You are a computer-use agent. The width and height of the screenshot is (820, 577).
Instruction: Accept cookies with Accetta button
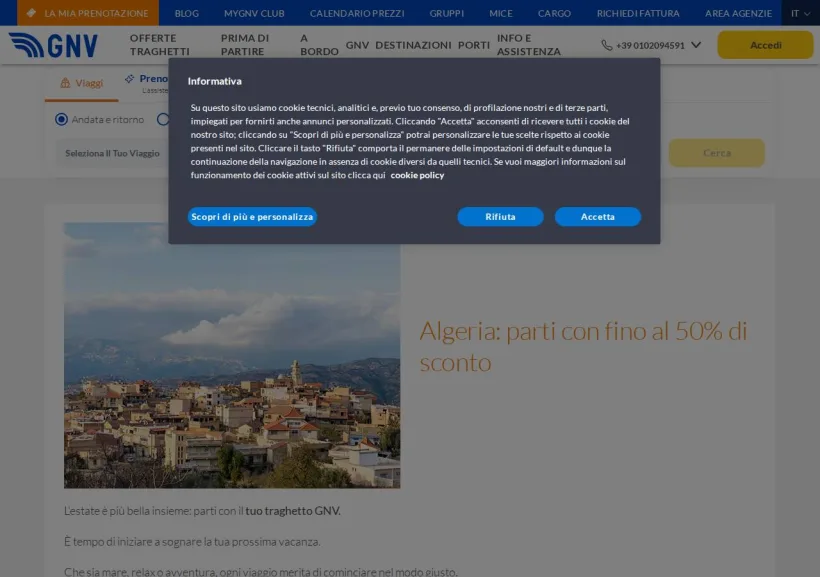(598, 217)
